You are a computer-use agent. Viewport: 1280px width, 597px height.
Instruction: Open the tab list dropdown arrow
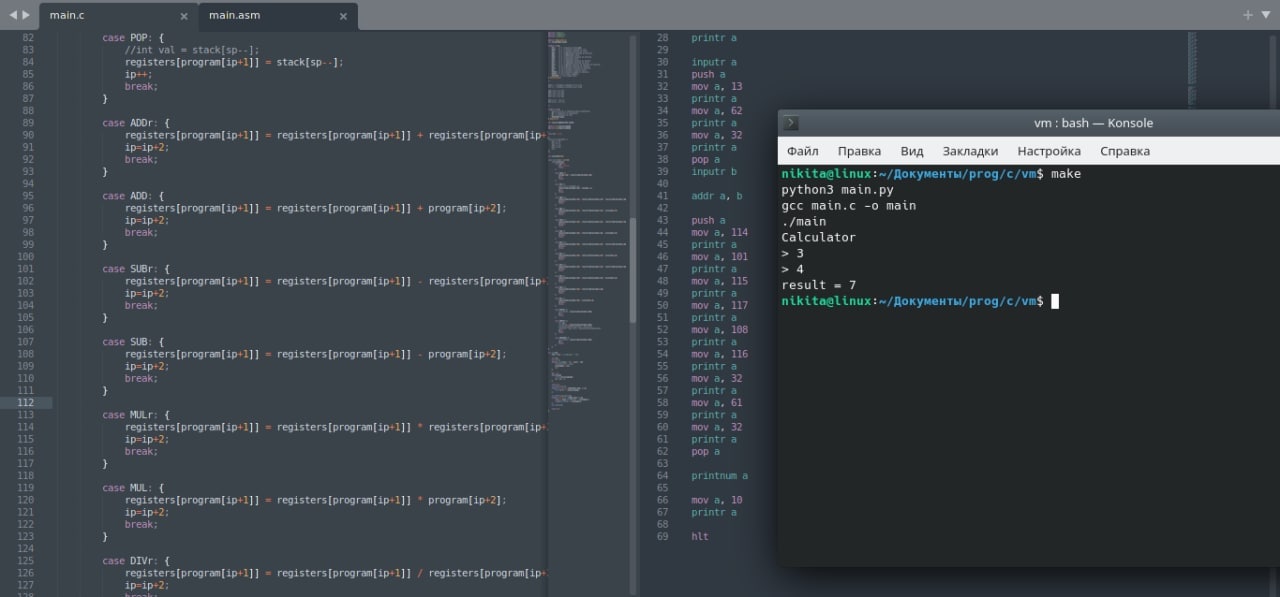tap(1265, 15)
